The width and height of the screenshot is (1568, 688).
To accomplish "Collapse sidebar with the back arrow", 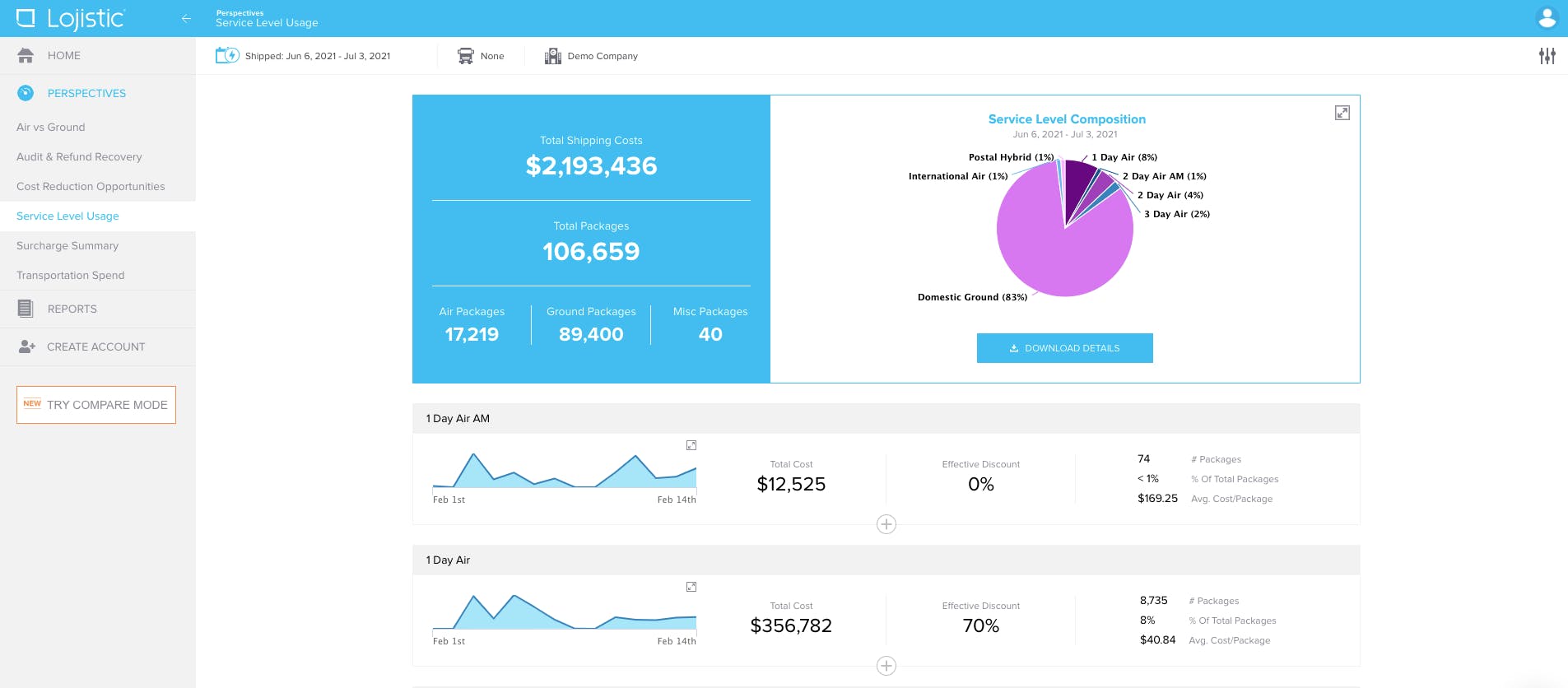I will (x=186, y=18).
